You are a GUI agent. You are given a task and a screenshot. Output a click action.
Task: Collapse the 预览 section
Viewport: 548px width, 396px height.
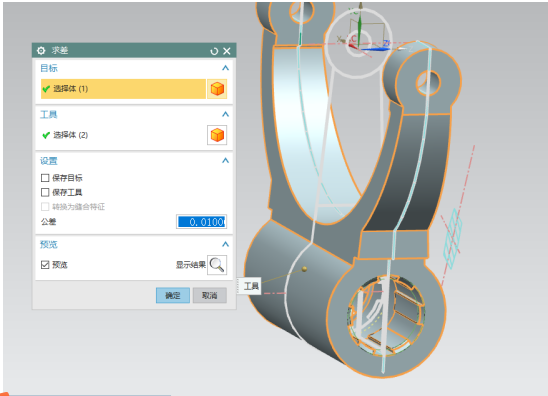[225, 244]
